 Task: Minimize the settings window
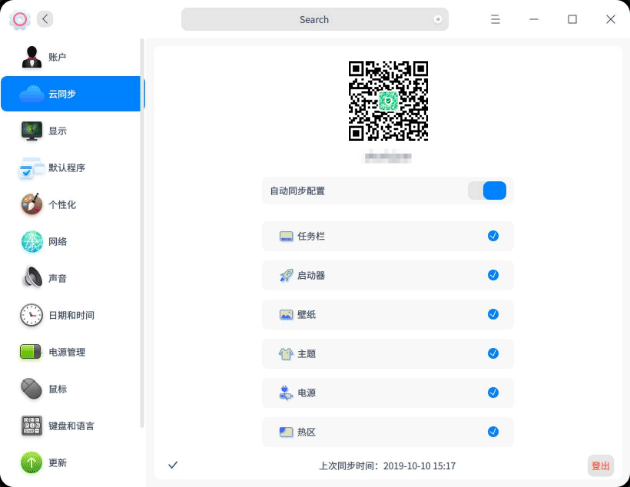click(534, 19)
